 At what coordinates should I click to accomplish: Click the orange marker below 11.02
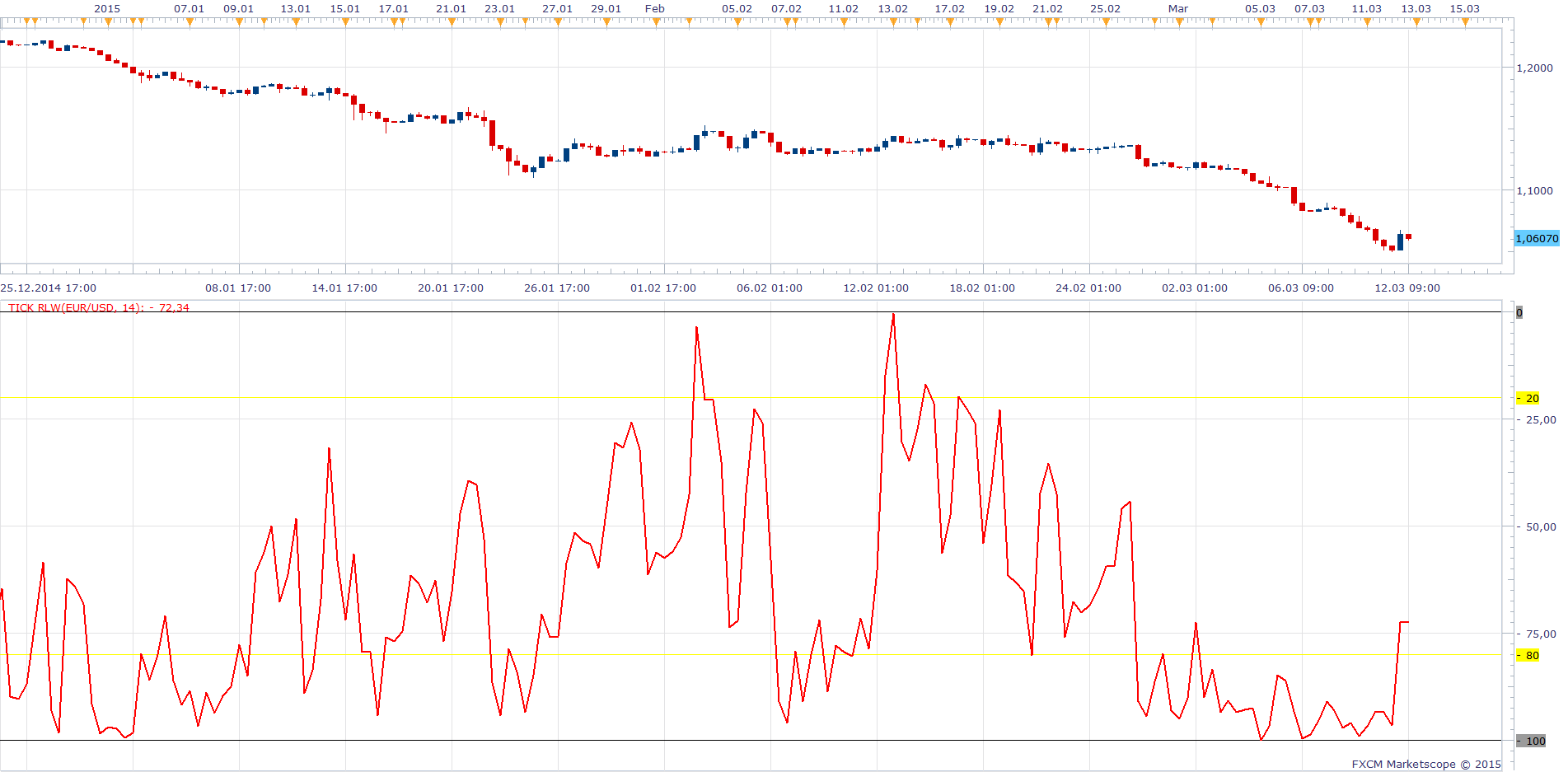click(x=844, y=21)
